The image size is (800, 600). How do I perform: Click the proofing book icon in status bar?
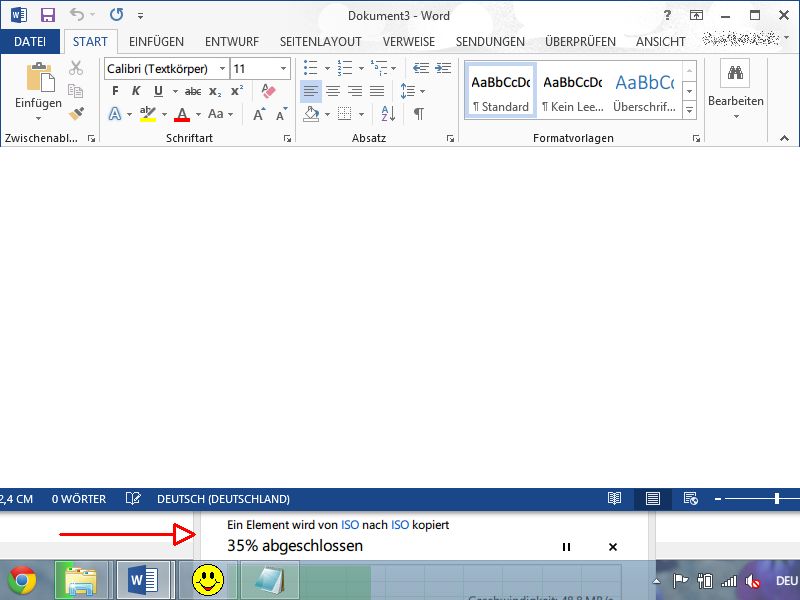[x=133, y=498]
